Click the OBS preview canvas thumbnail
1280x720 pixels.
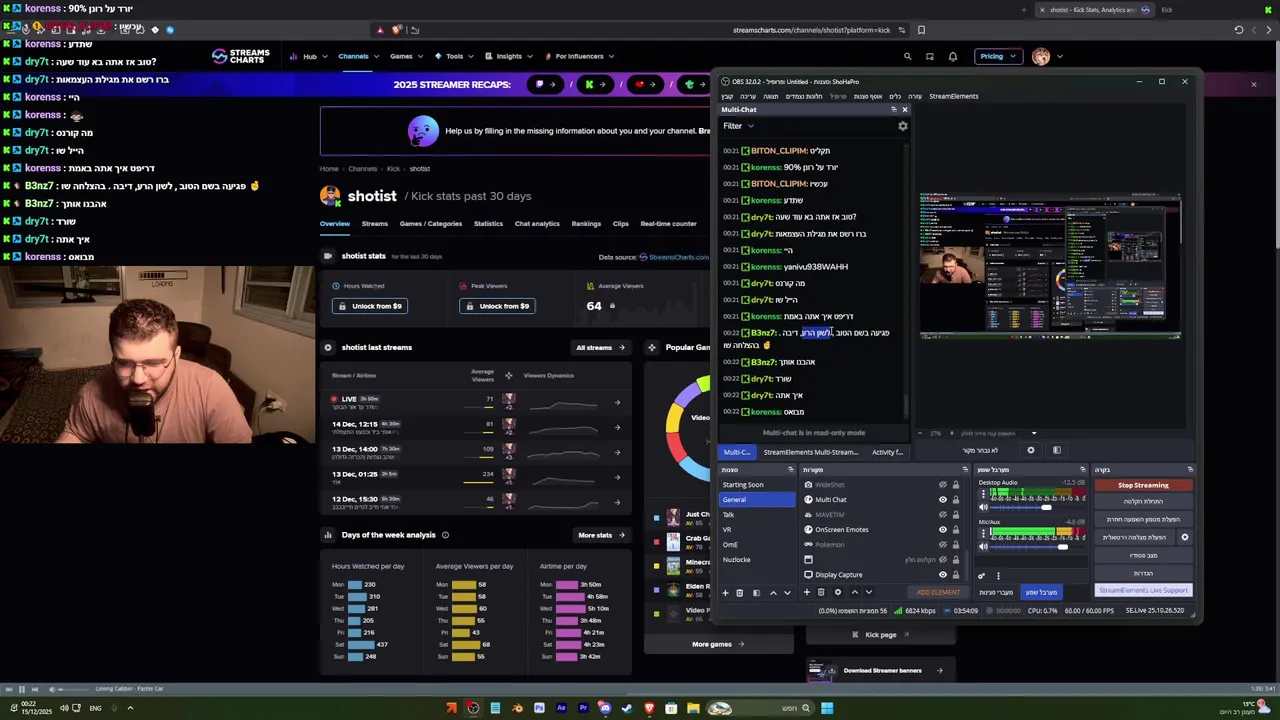pos(1050,268)
